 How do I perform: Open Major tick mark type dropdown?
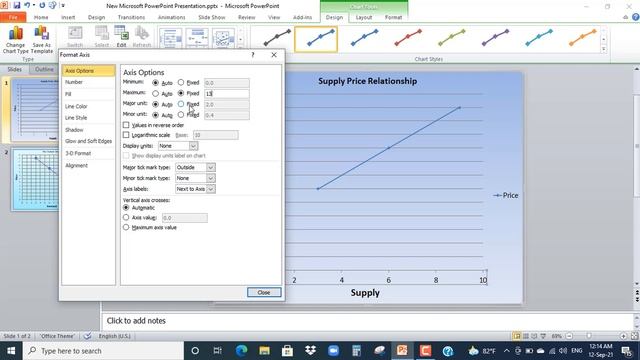pyautogui.click(x=211, y=167)
